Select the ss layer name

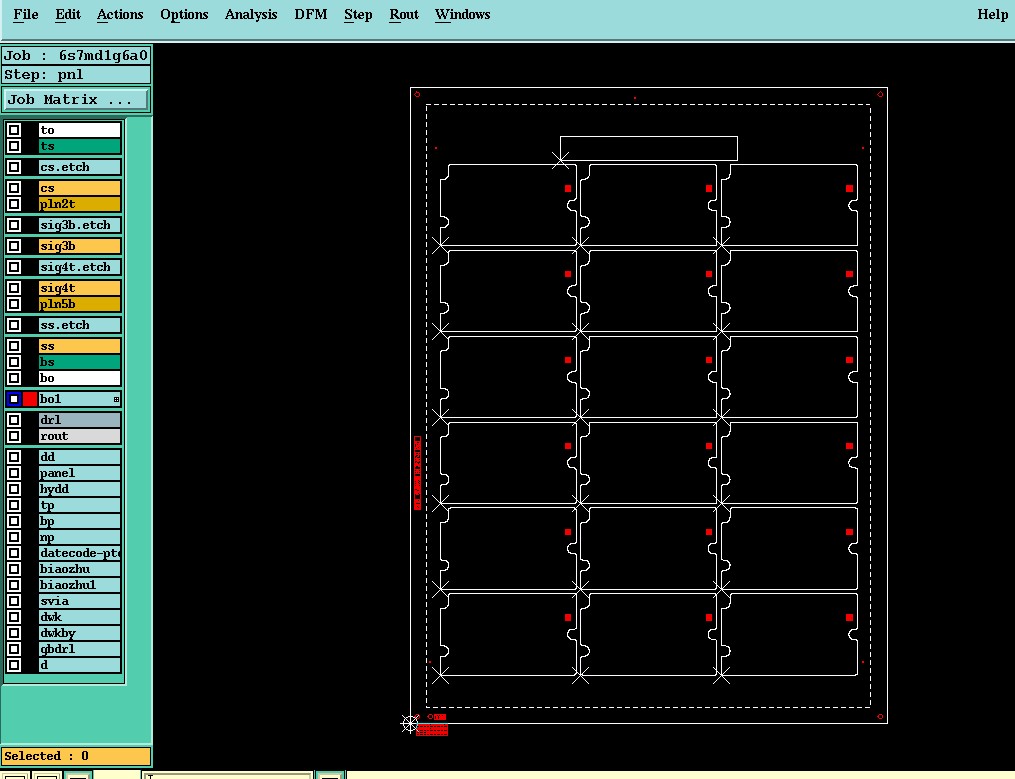click(80, 346)
